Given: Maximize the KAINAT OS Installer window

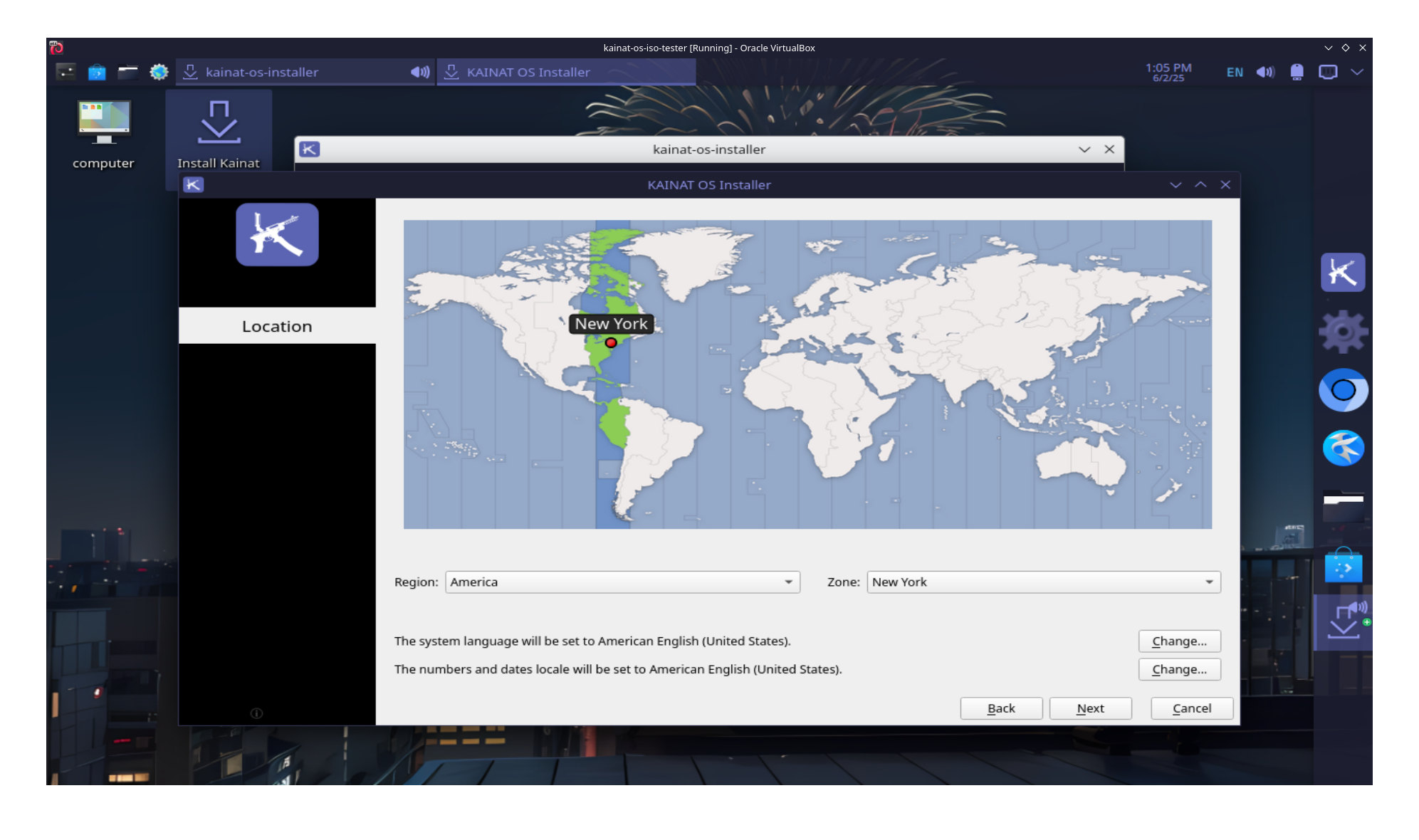Looking at the screenshot, I should pyautogui.click(x=1200, y=184).
